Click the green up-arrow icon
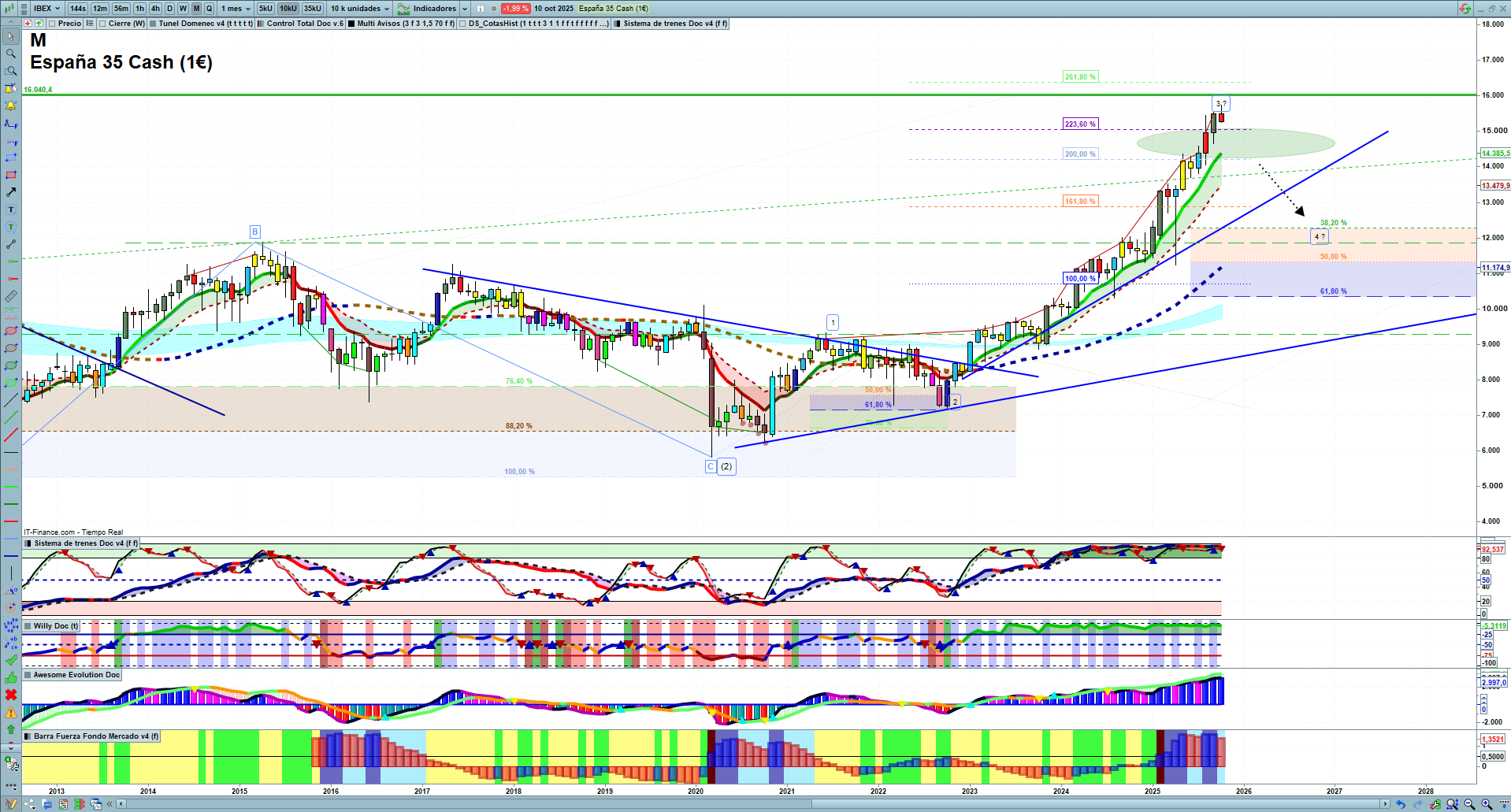Image resolution: width=1511 pixels, height=812 pixels. (x=39, y=24)
